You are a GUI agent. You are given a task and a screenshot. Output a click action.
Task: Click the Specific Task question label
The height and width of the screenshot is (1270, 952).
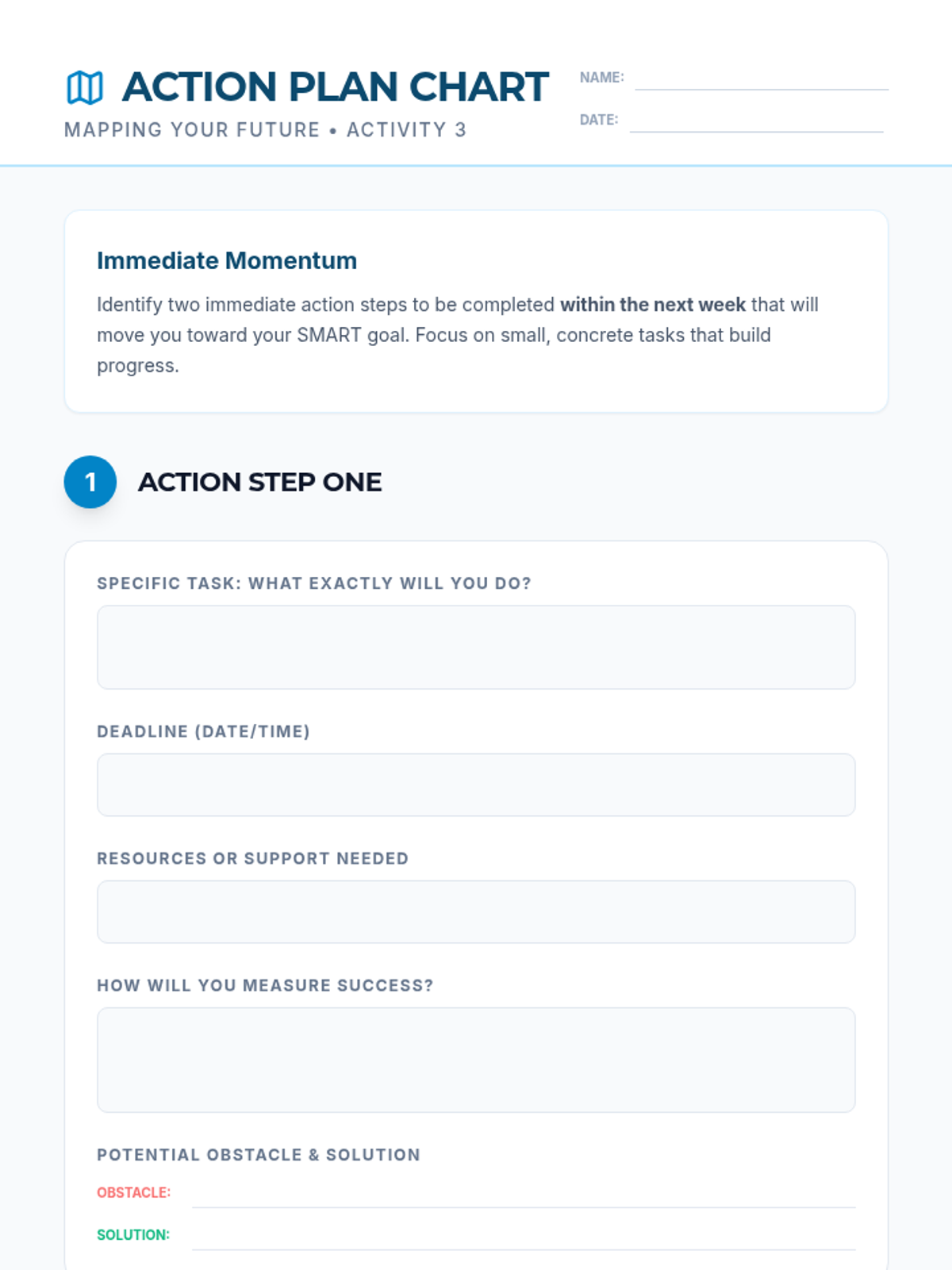314,583
